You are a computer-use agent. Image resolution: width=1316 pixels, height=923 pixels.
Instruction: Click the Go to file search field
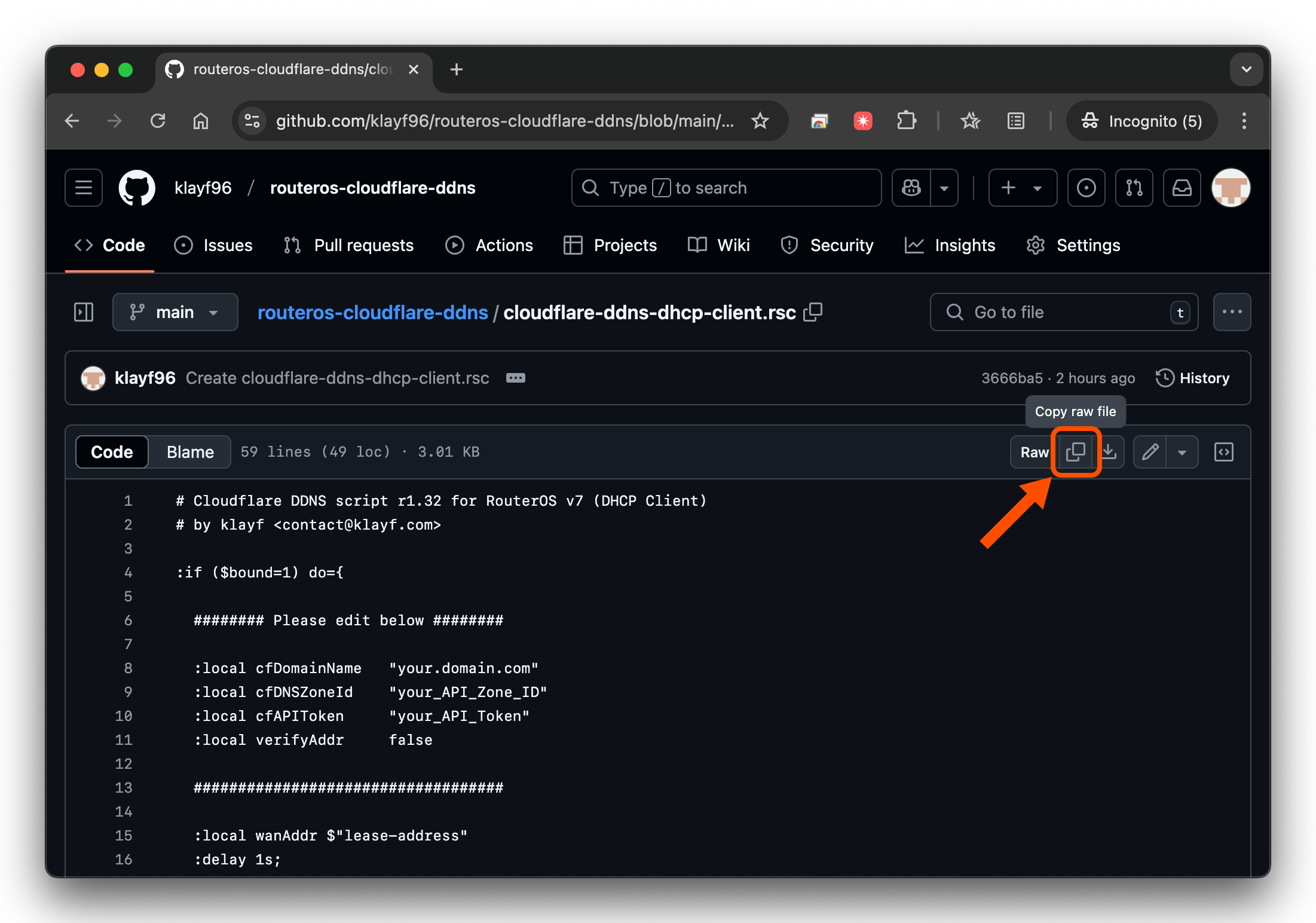(x=1064, y=312)
